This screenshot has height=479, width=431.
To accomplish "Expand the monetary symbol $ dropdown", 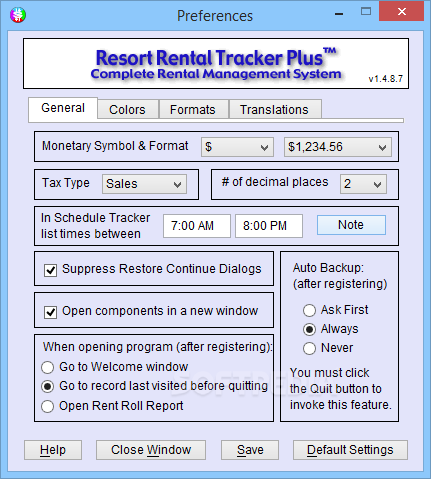I will point(237,147).
